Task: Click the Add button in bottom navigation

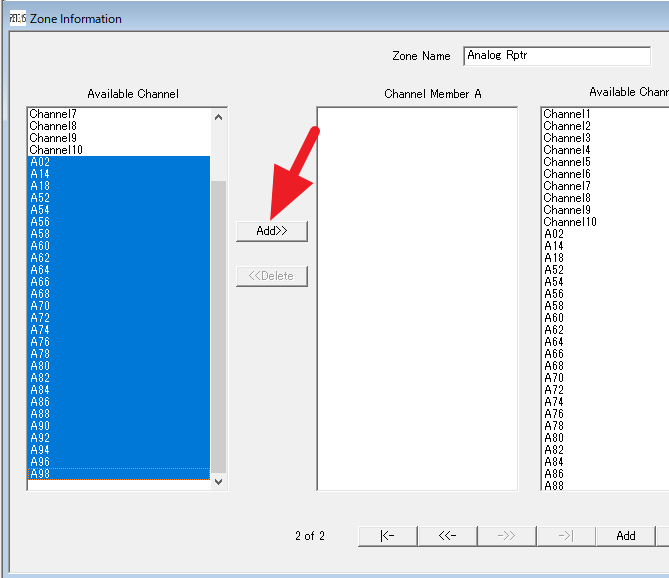Action: coord(625,536)
